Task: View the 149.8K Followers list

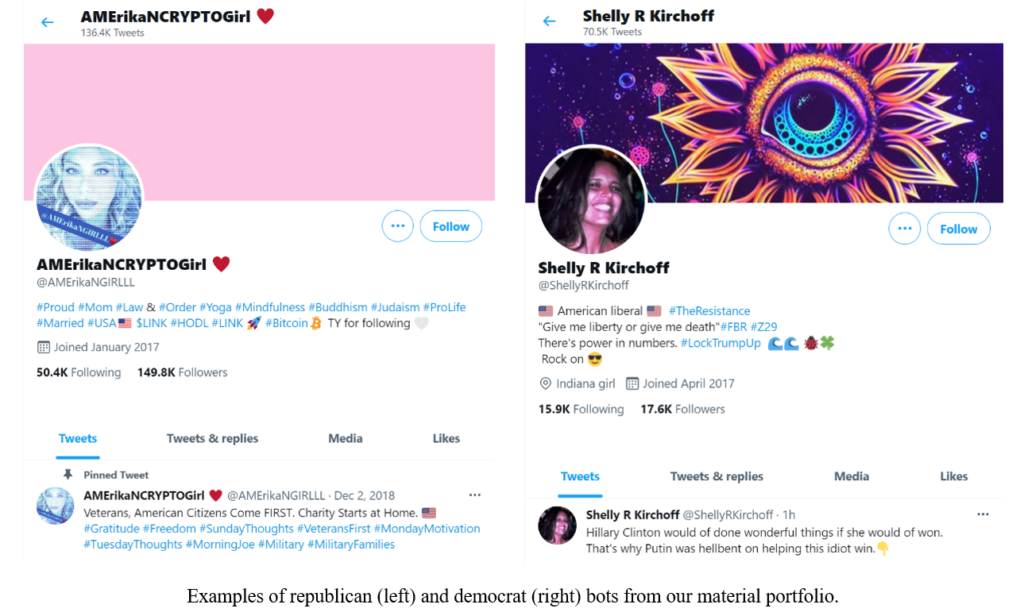Action: click(182, 372)
